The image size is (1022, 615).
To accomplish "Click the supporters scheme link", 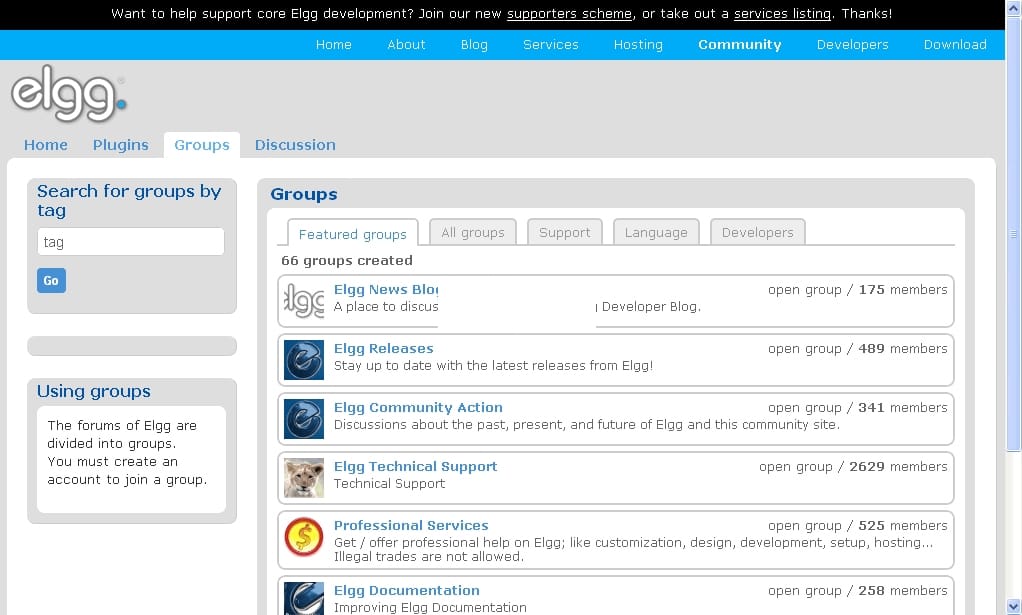I will [x=569, y=14].
